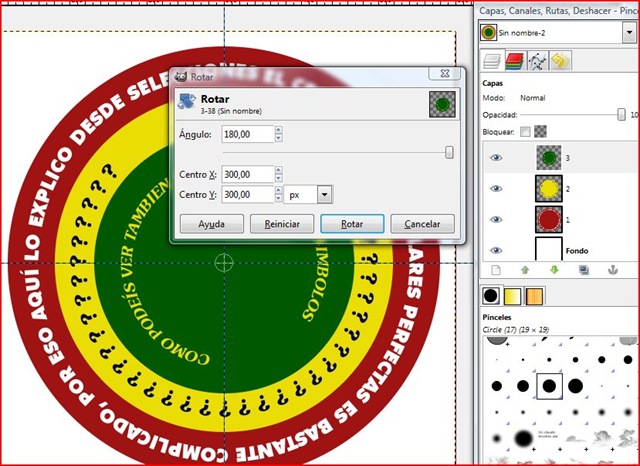Increase the Ángulo value with up arrow
This screenshot has height=466, width=640.
click(x=278, y=130)
